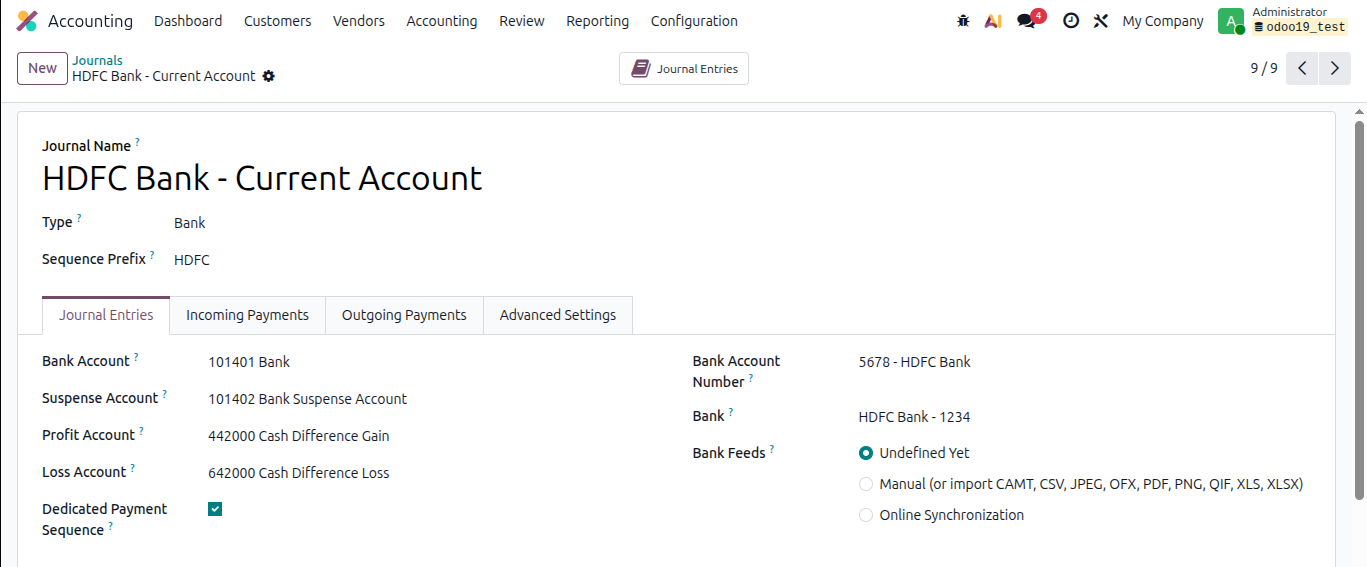Click the odoo19_test database label
The height and width of the screenshot is (567, 1367).
(x=1299, y=27)
